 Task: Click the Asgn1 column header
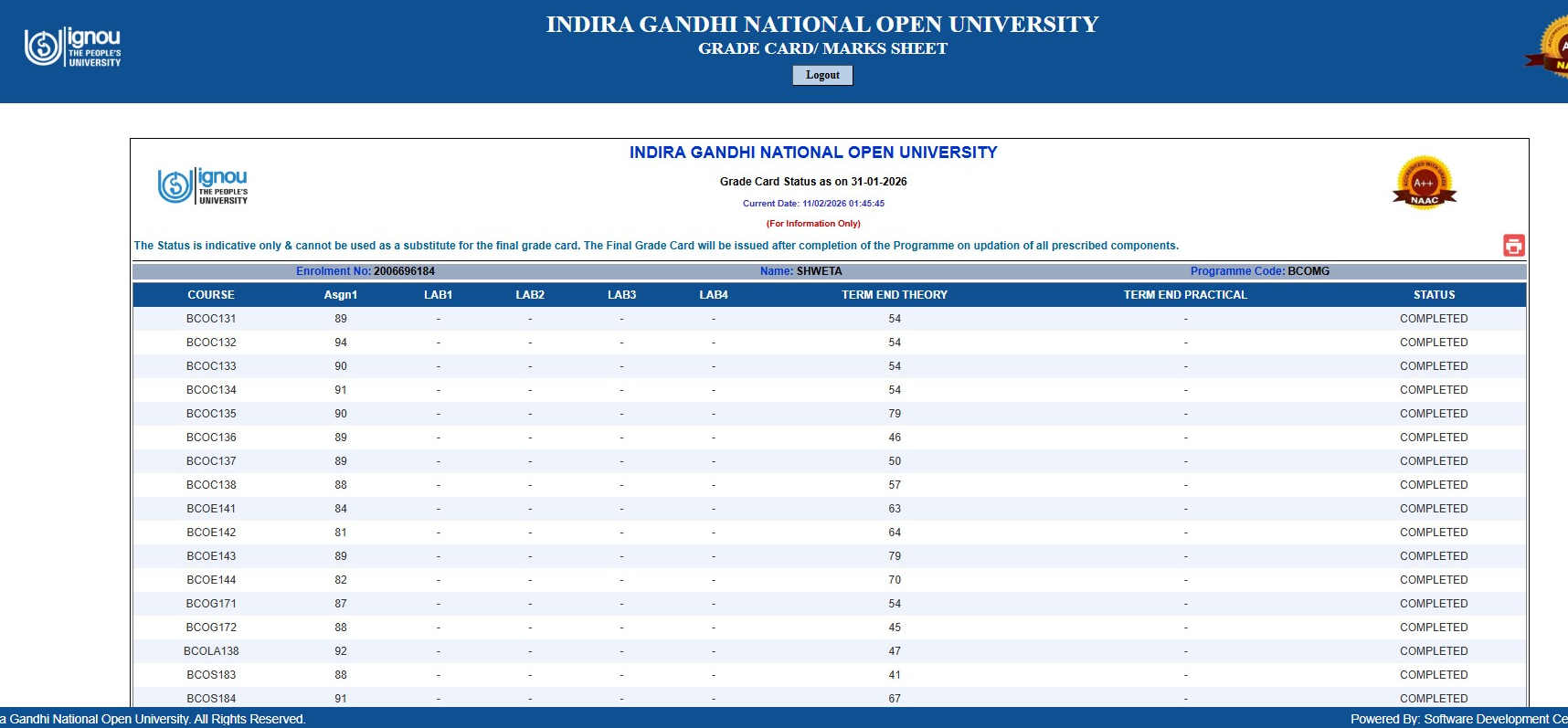click(341, 295)
